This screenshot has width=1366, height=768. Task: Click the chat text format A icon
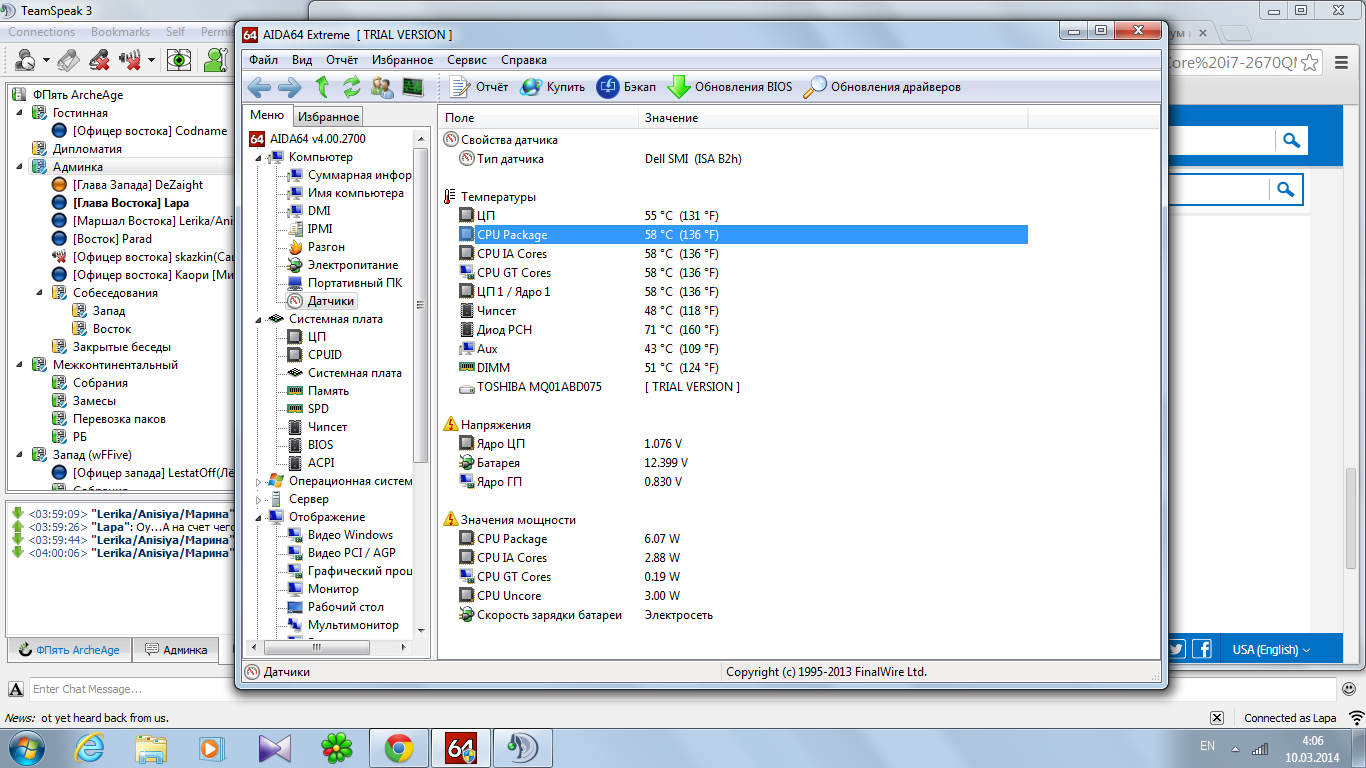(16, 689)
